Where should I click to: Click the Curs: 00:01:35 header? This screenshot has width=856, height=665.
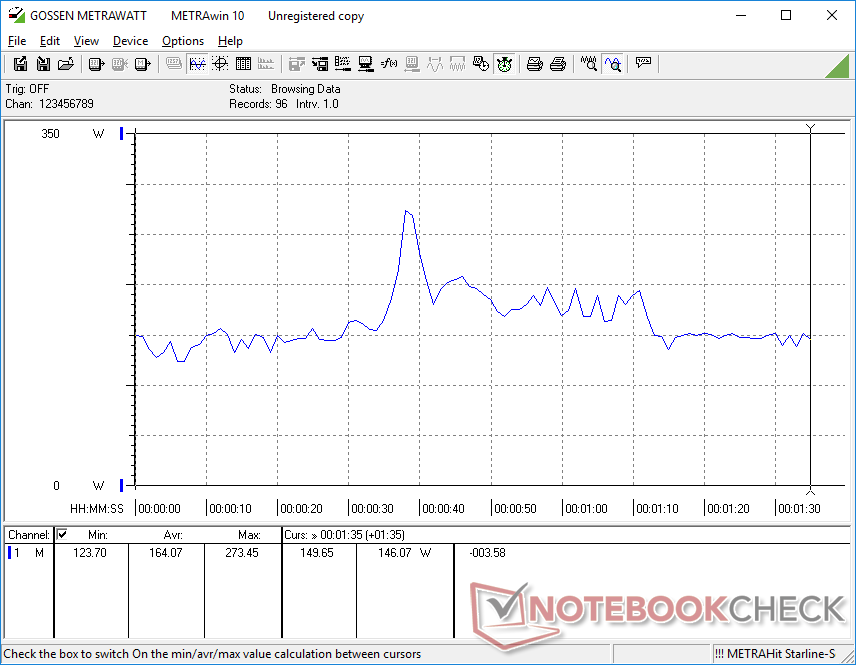coord(344,535)
